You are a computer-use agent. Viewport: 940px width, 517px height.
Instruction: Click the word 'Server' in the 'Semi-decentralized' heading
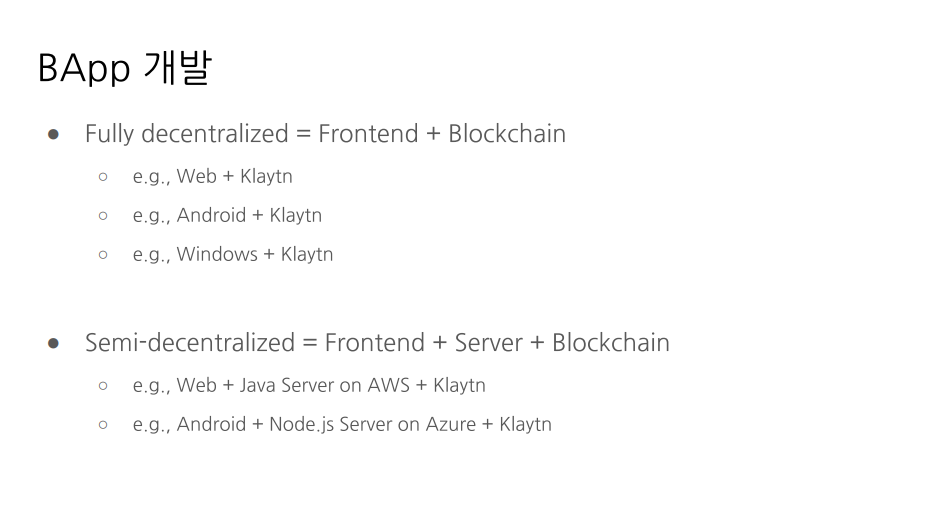coord(488,343)
